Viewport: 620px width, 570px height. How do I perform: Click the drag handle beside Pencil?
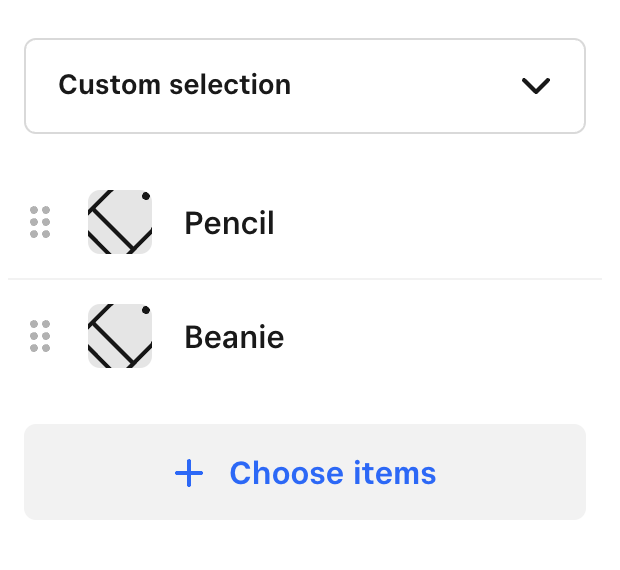click(40, 222)
